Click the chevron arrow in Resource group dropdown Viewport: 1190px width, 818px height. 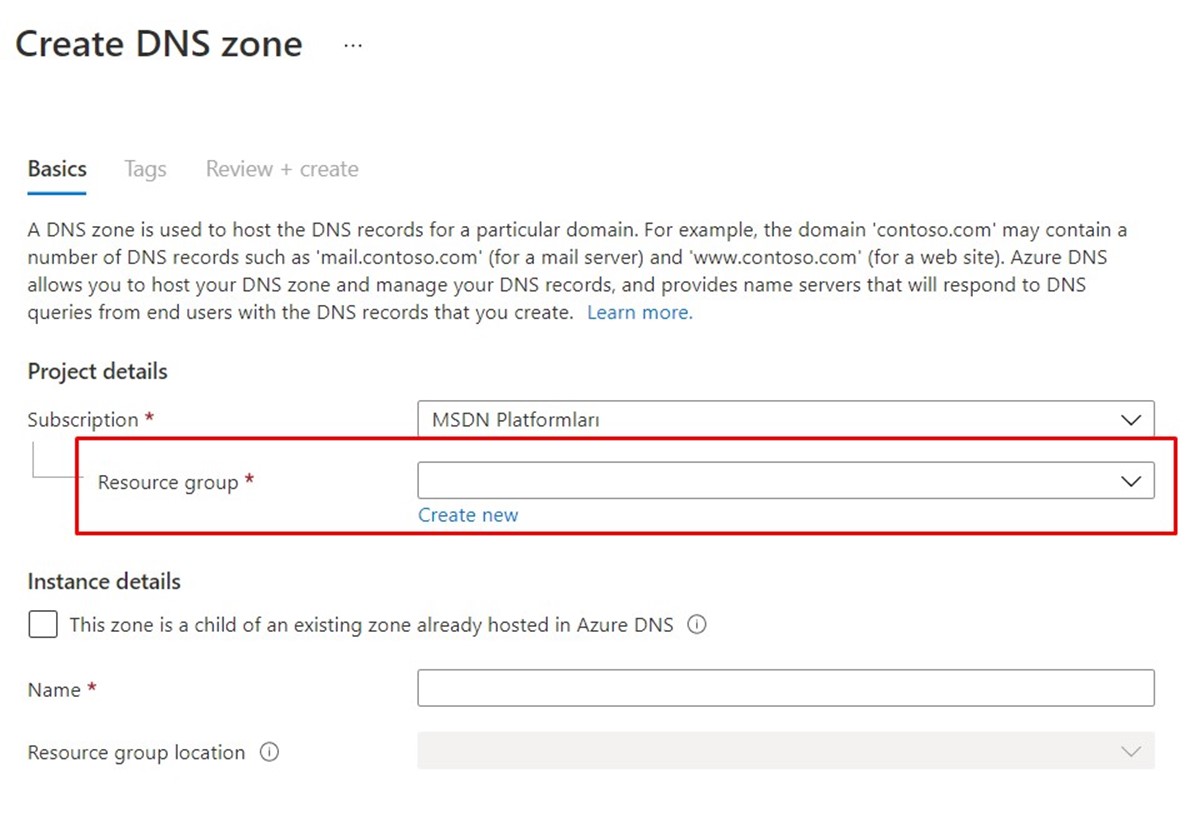point(1131,481)
